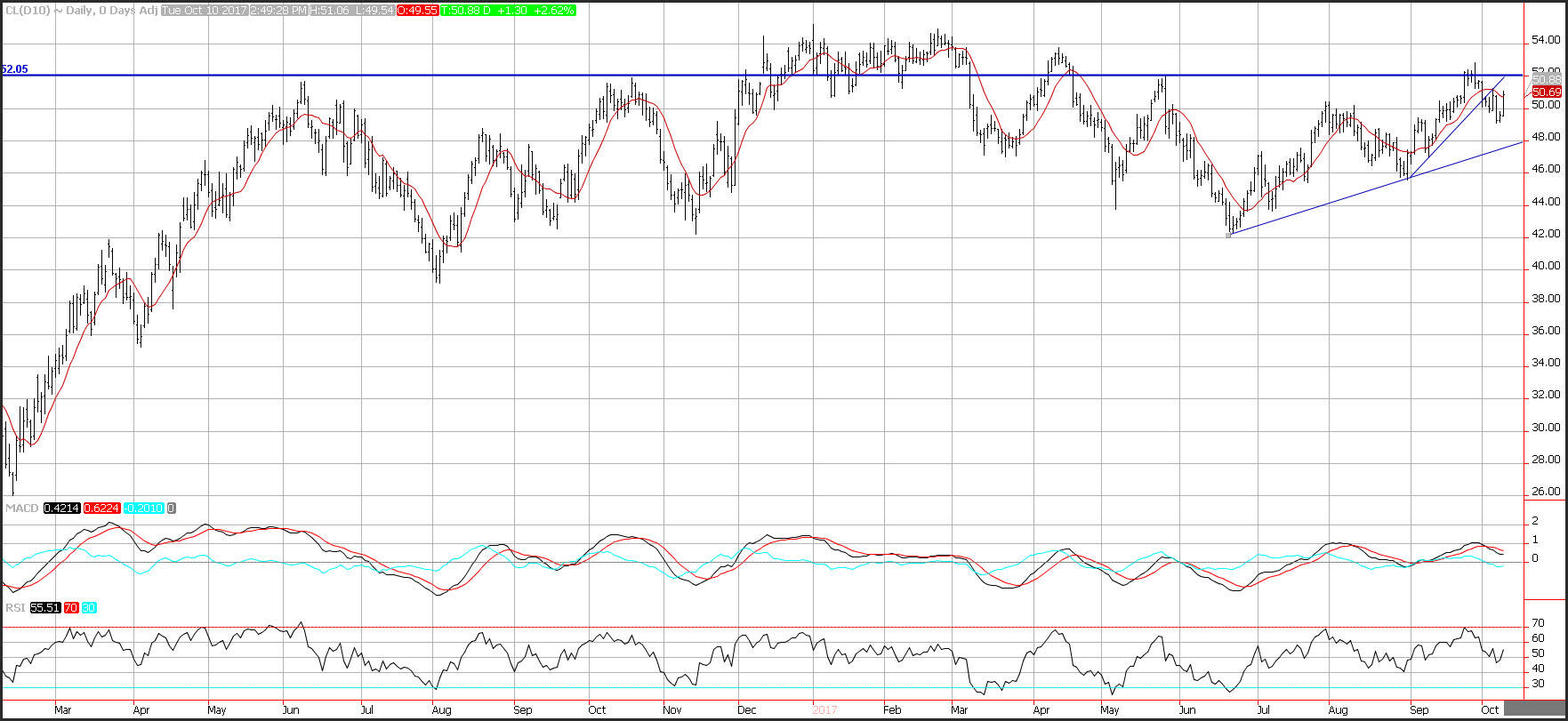The width and height of the screenshot is (1568, 721).
Task: Click the 36.00 price axis label
Action: (x=1545, y=331)
